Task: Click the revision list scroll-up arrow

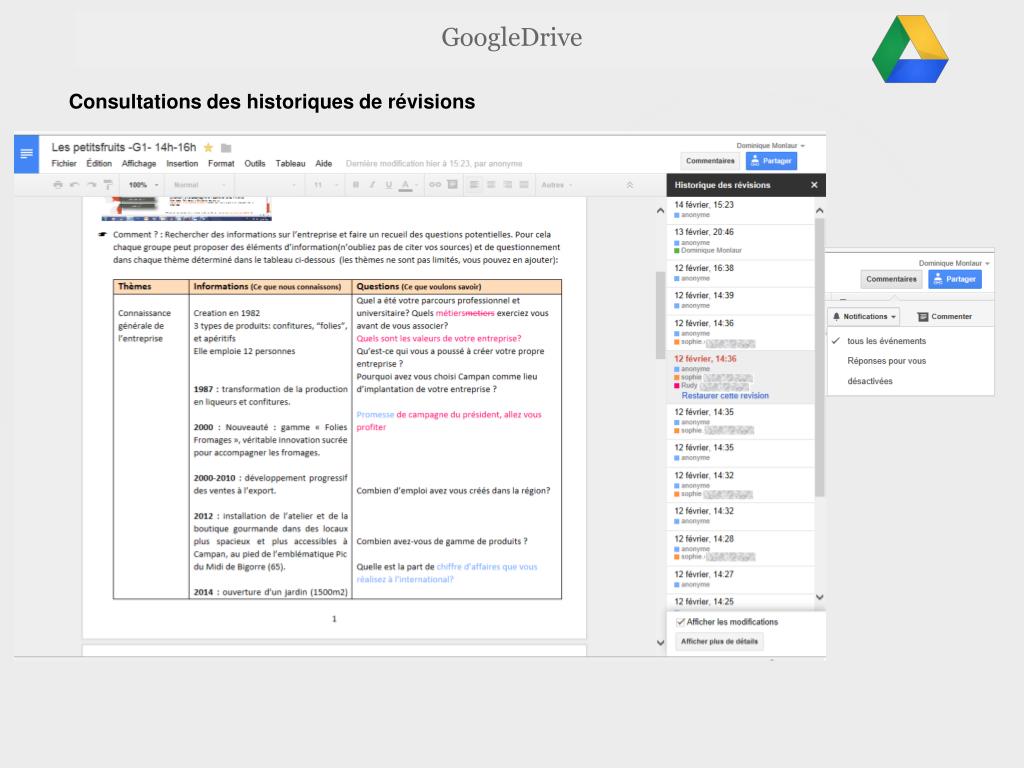Action: (820, 210)
